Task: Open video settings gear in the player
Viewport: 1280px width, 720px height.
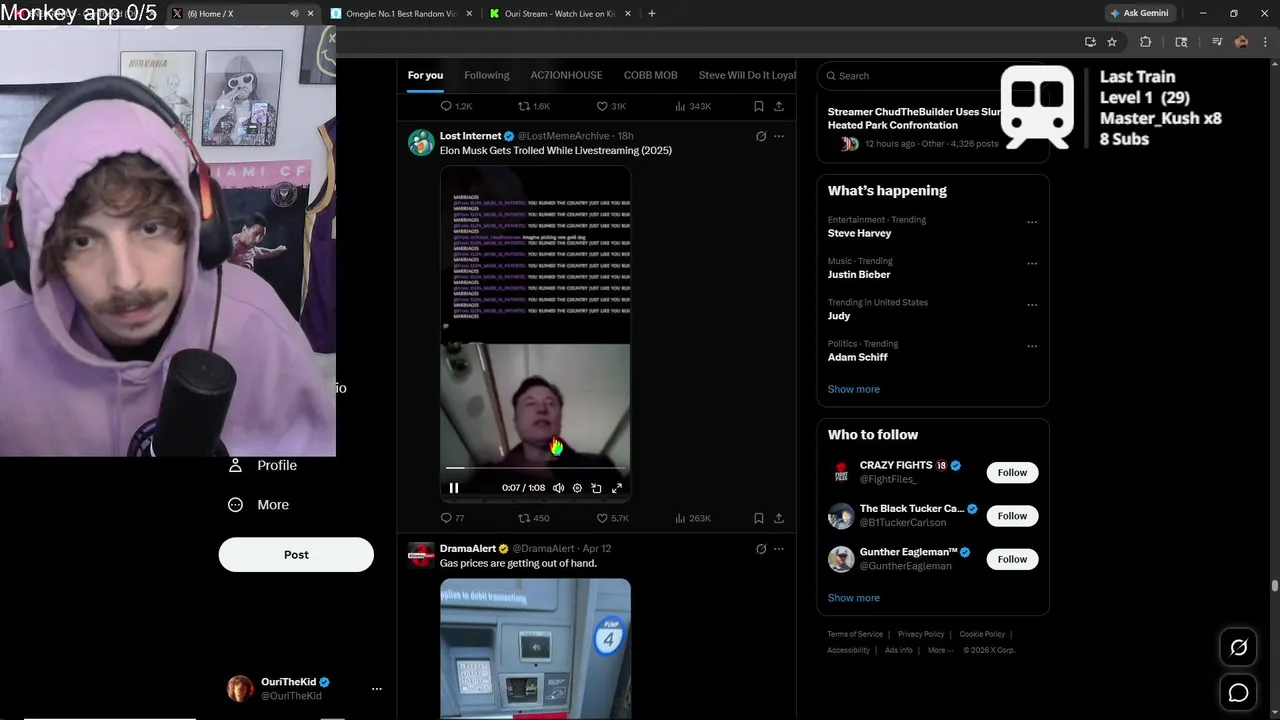Action: (x=577, y=488)
